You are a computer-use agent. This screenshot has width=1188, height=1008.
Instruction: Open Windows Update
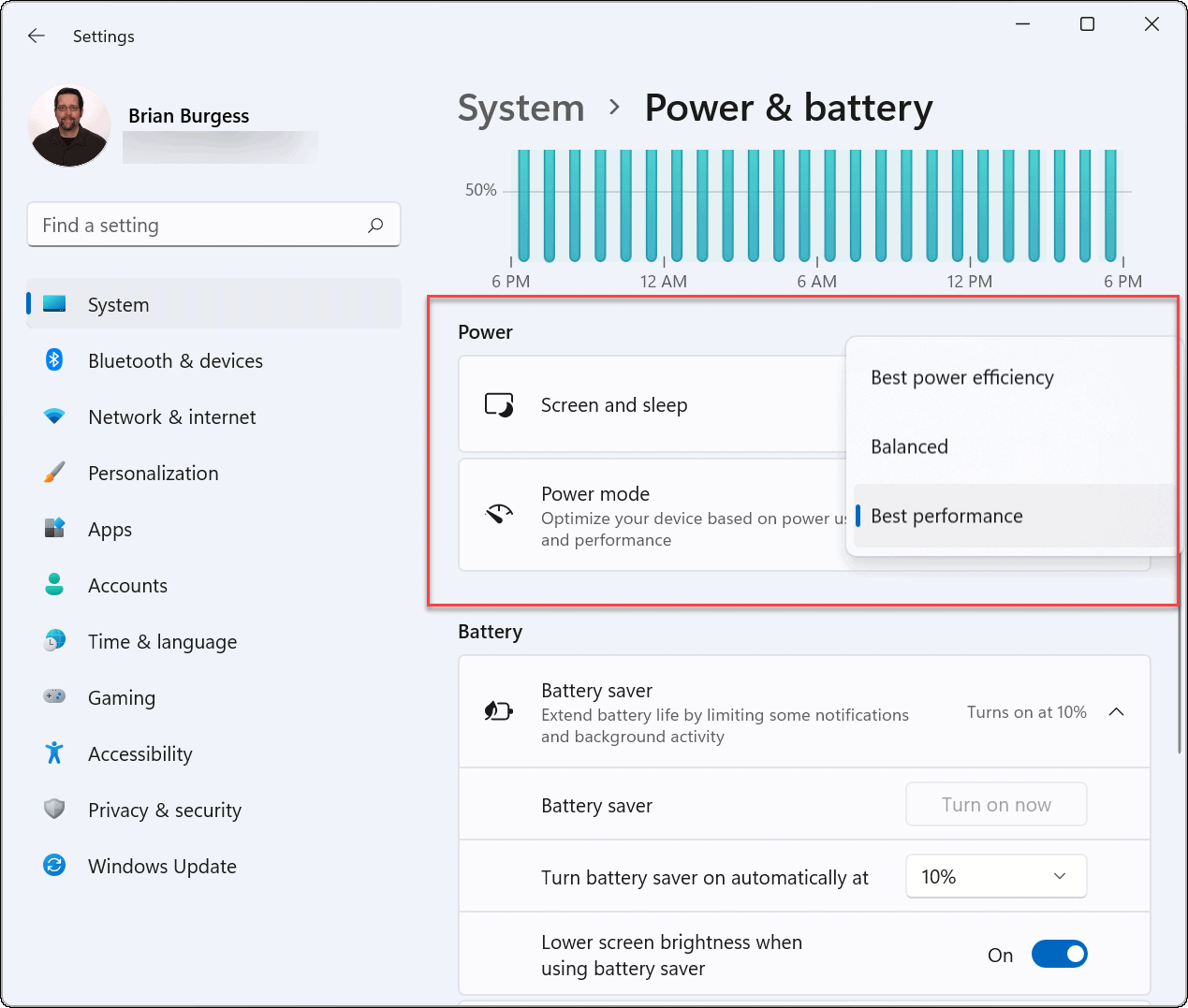pyautogui.click(x=54, y=866)
